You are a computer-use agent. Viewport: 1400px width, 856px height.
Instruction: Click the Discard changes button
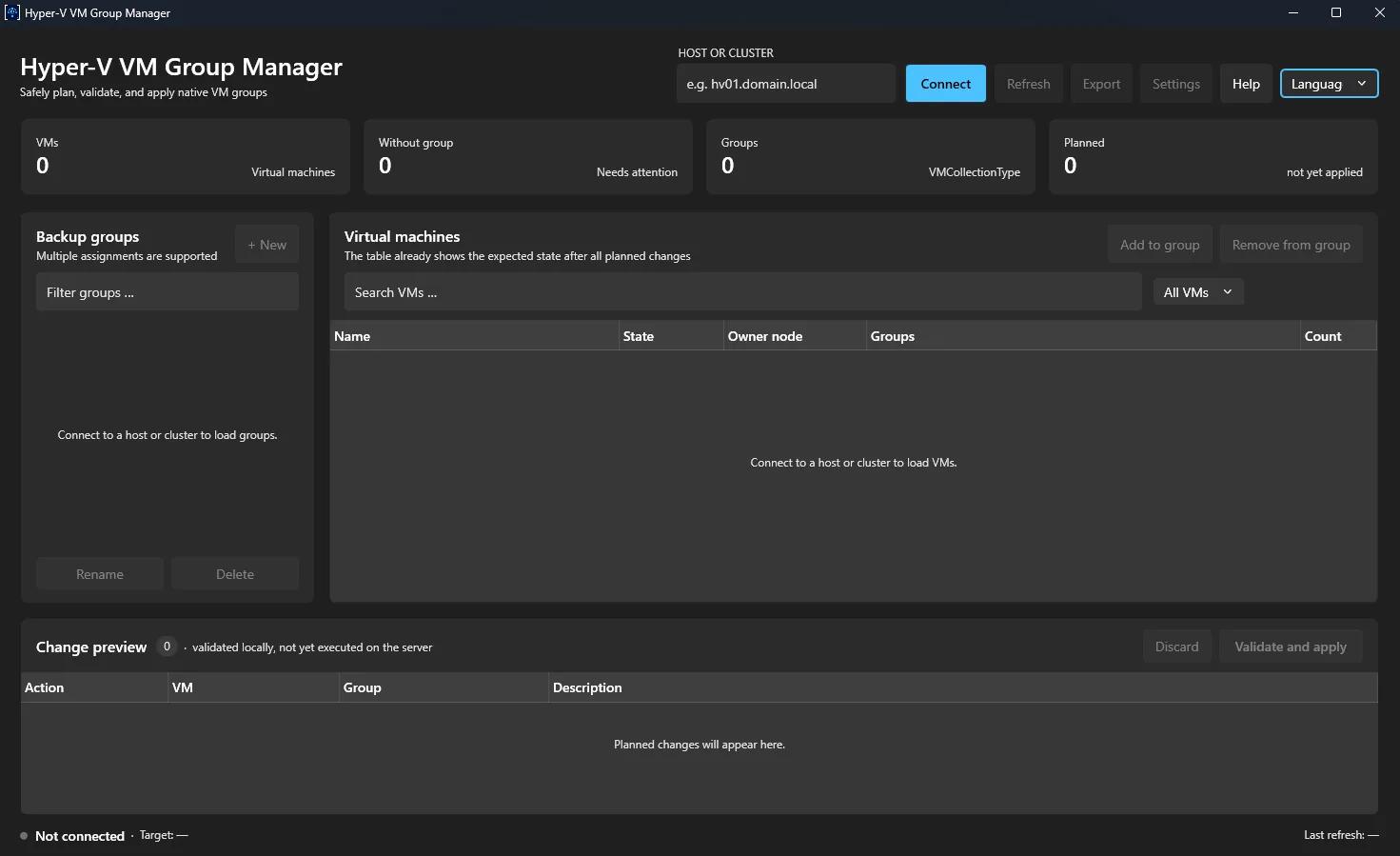pyautogui.click(x=1176, y=647)
